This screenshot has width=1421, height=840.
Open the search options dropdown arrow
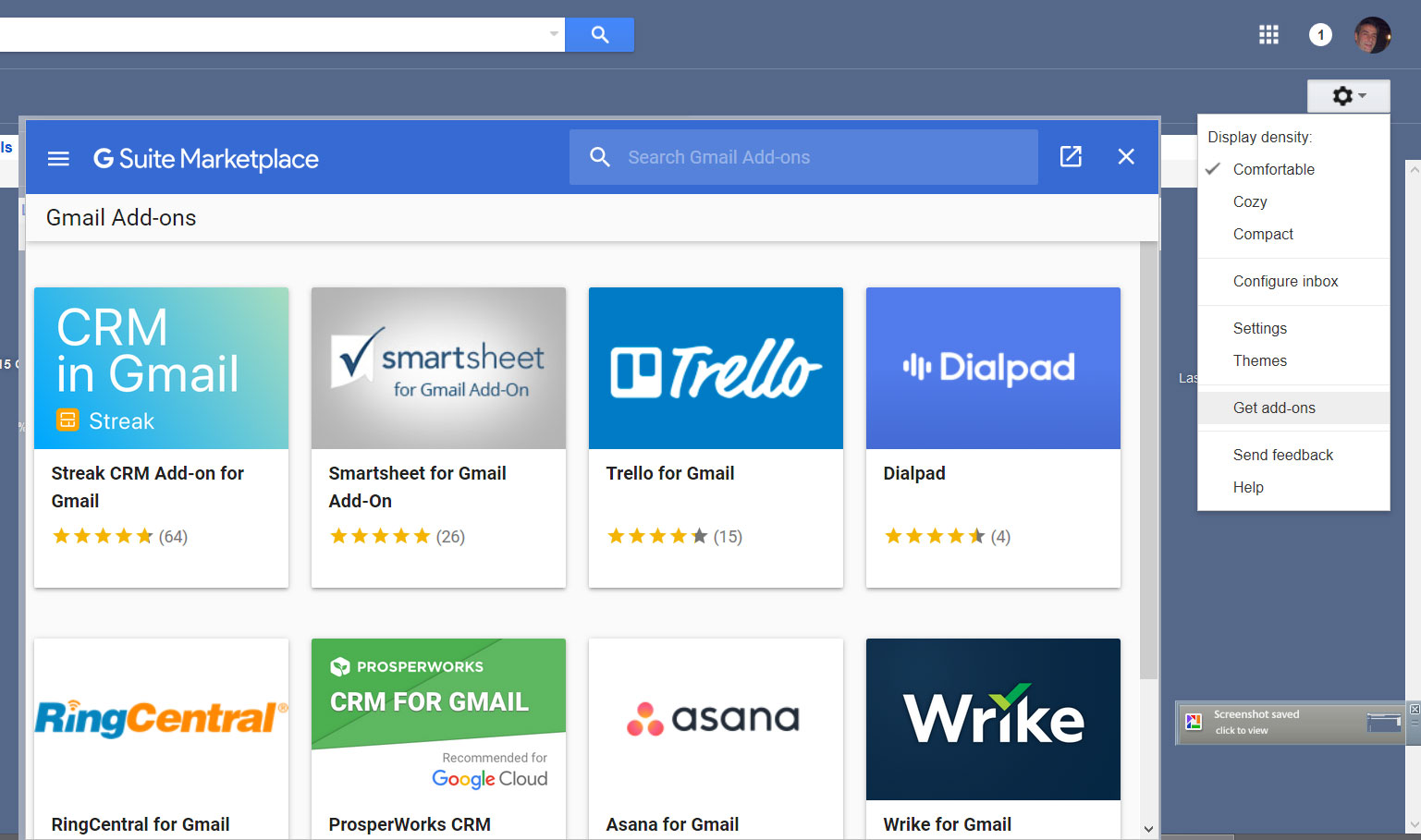(x=554, y=34)
